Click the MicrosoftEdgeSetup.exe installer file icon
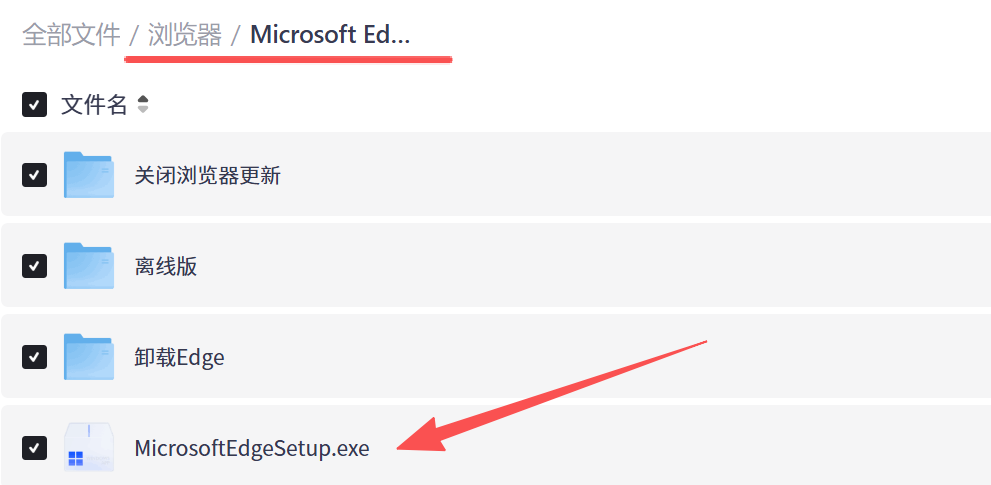The image size is (991, 485). coord(88,448)
